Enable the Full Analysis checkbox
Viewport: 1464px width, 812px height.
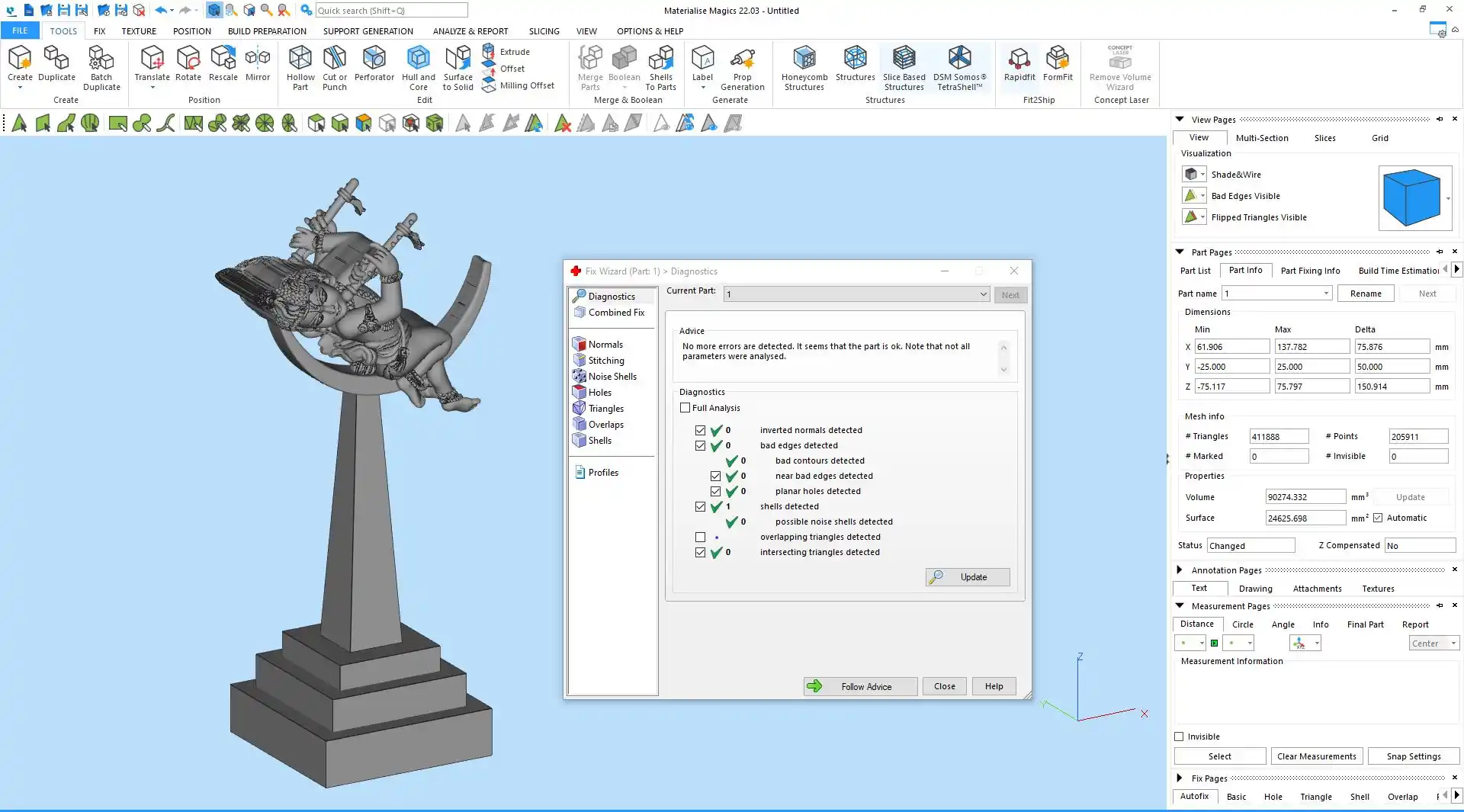pyautogui.click(x=685, y=408)
